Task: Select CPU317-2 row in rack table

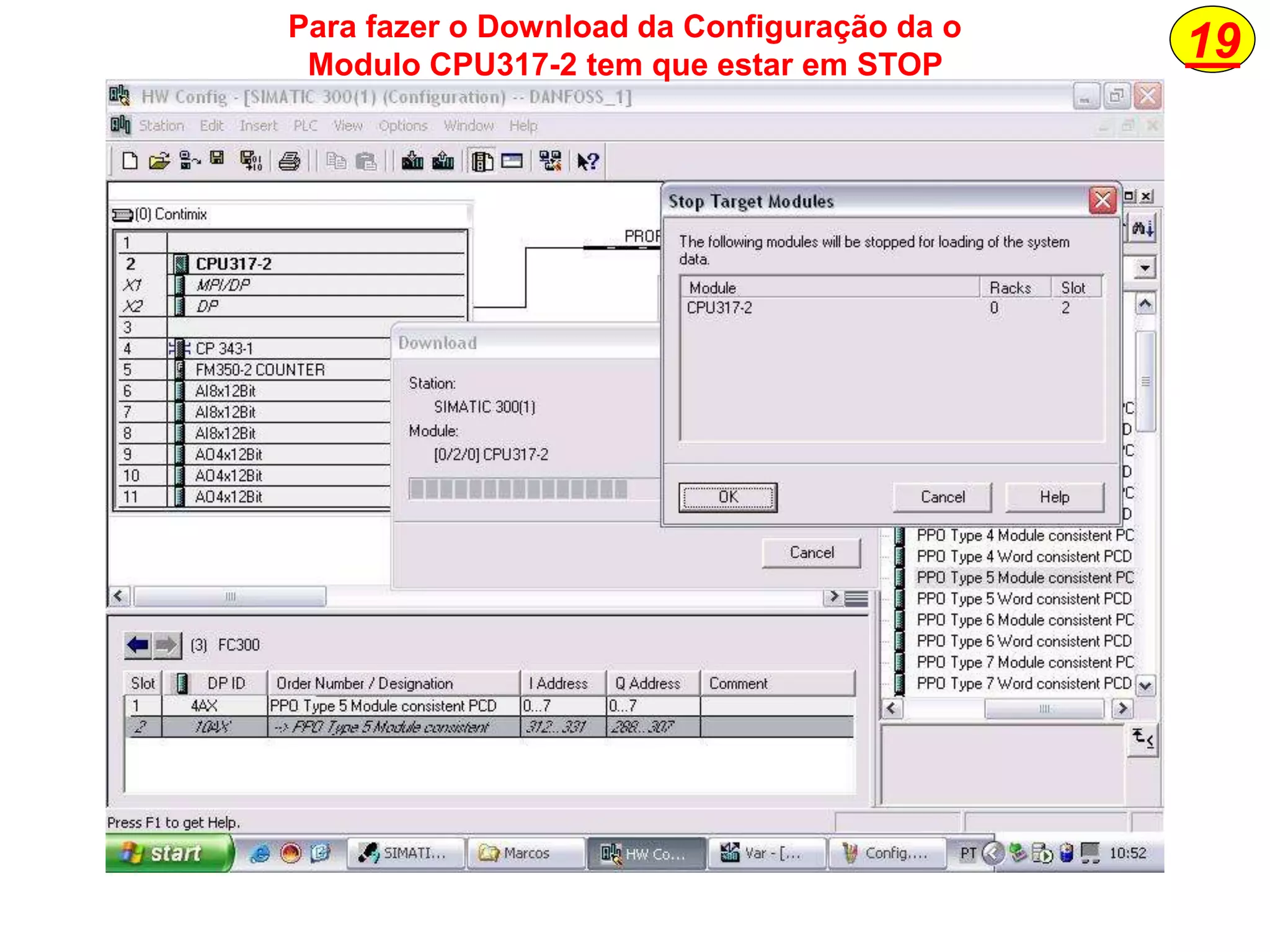Action: (291, 264)
